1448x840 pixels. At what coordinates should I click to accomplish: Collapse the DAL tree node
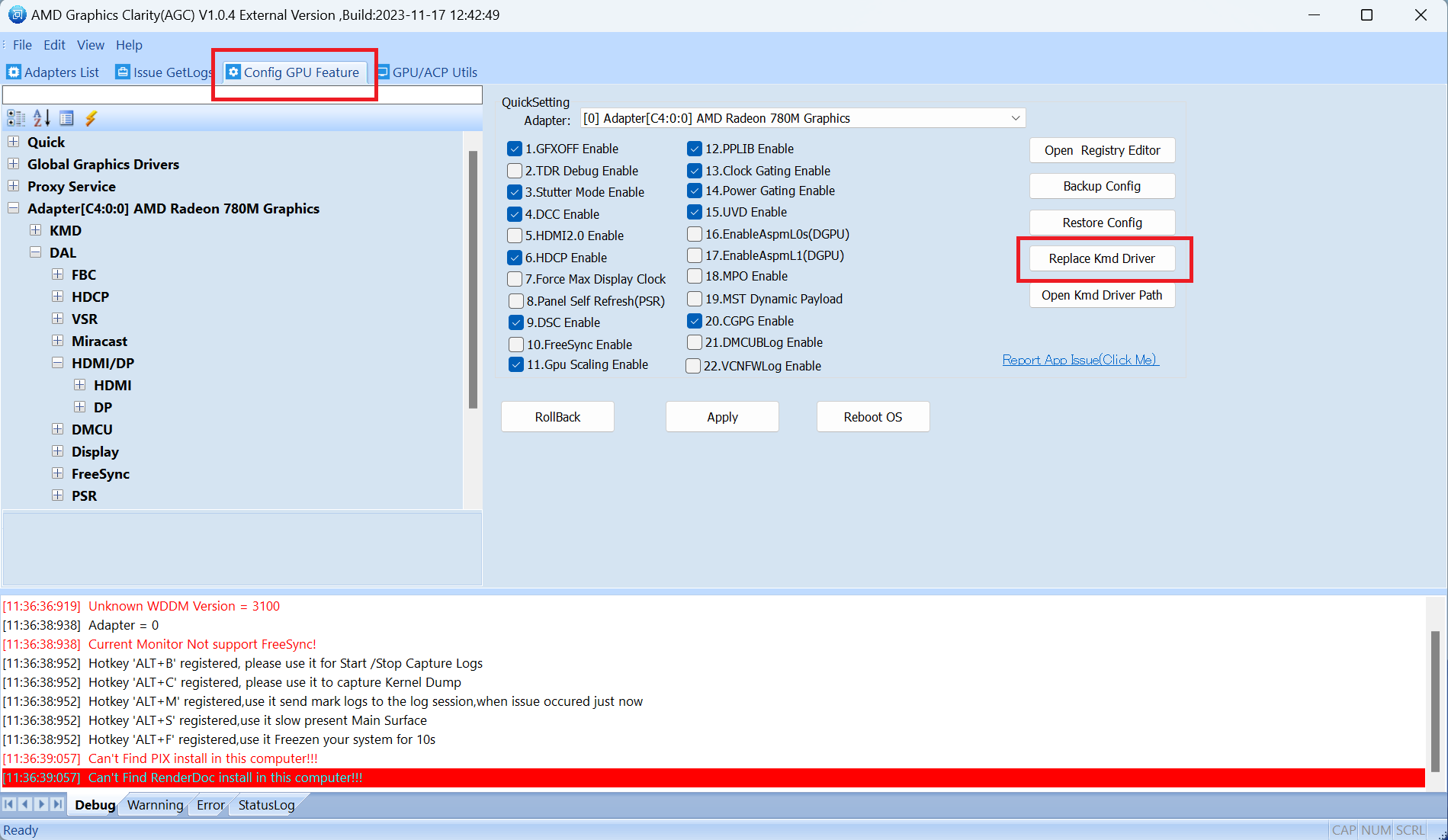tap(36, 252)
